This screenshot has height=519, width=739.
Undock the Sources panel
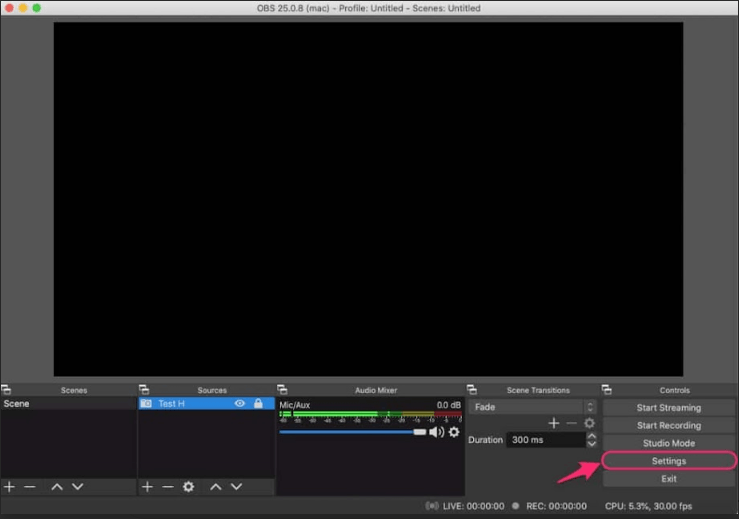[144, 390]
